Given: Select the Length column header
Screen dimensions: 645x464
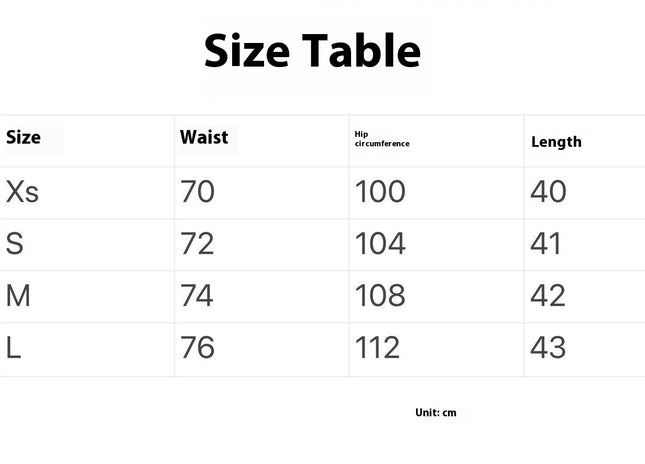Looking at the screenshot, I should tap(556, 142).
